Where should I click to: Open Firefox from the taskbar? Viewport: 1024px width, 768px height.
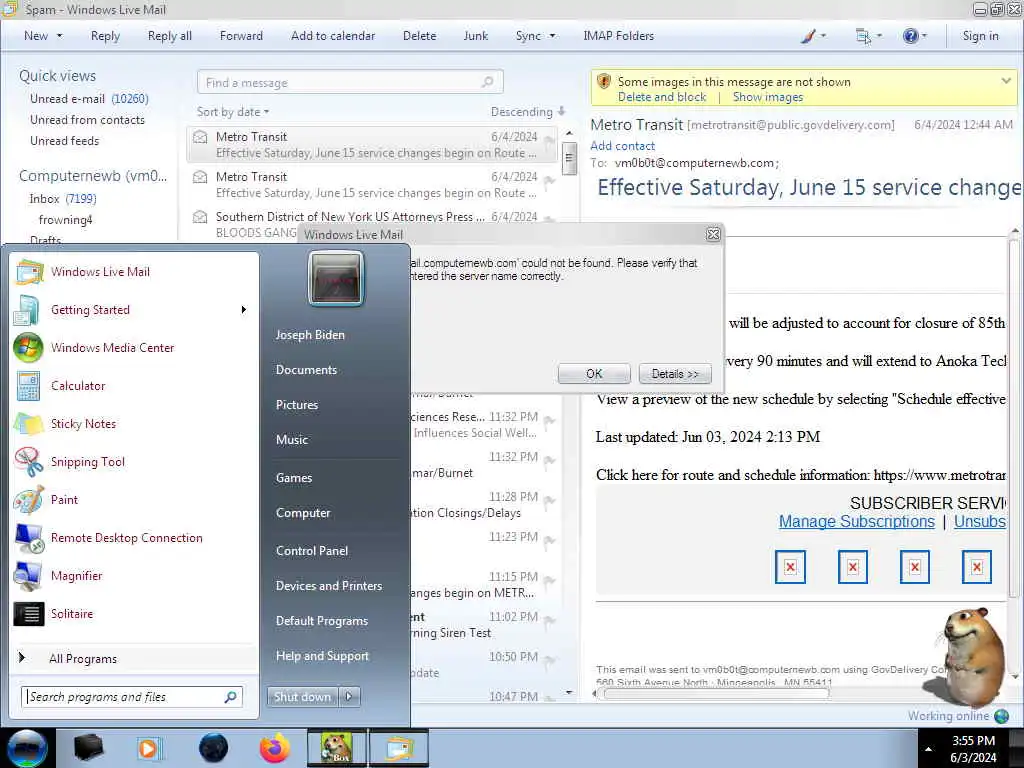click(274, 748)
